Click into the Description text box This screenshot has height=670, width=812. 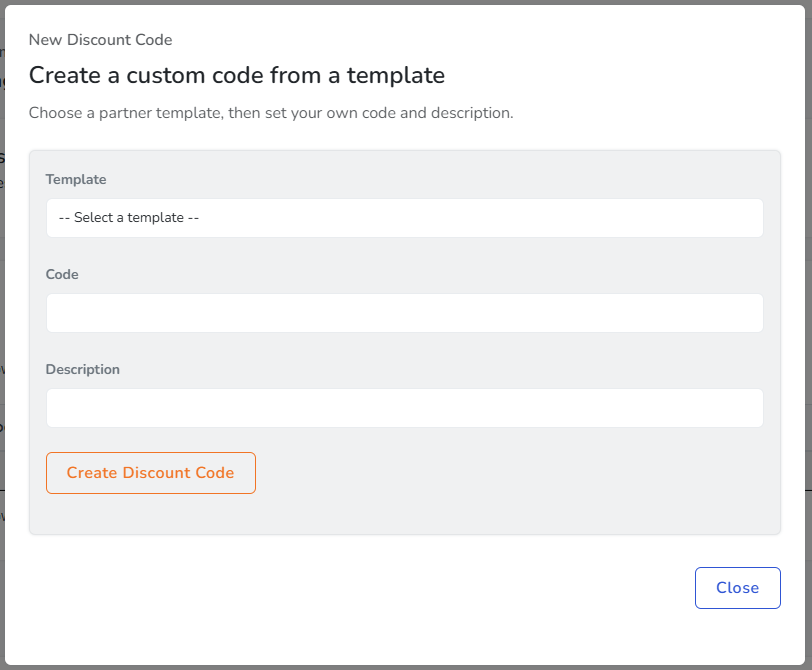coord(404,408)
